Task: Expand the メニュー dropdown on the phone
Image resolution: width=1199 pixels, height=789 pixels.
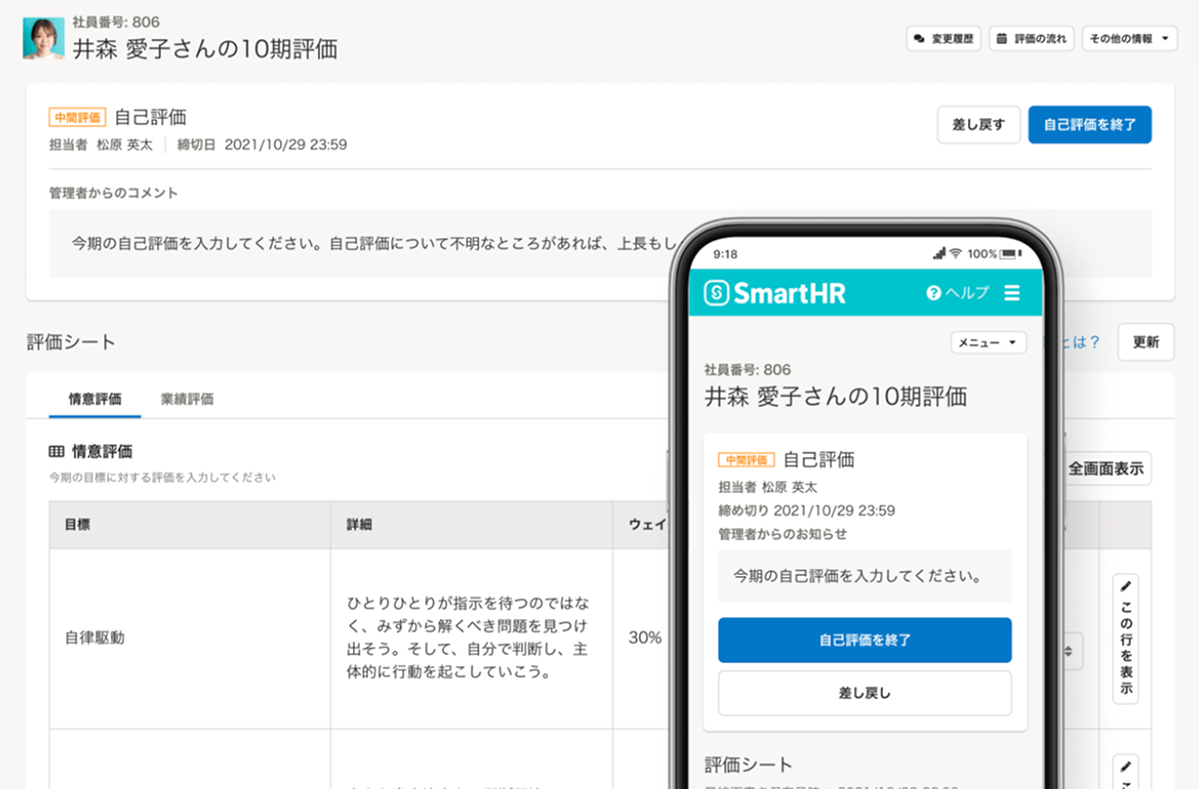Action: tap(988, 342)
